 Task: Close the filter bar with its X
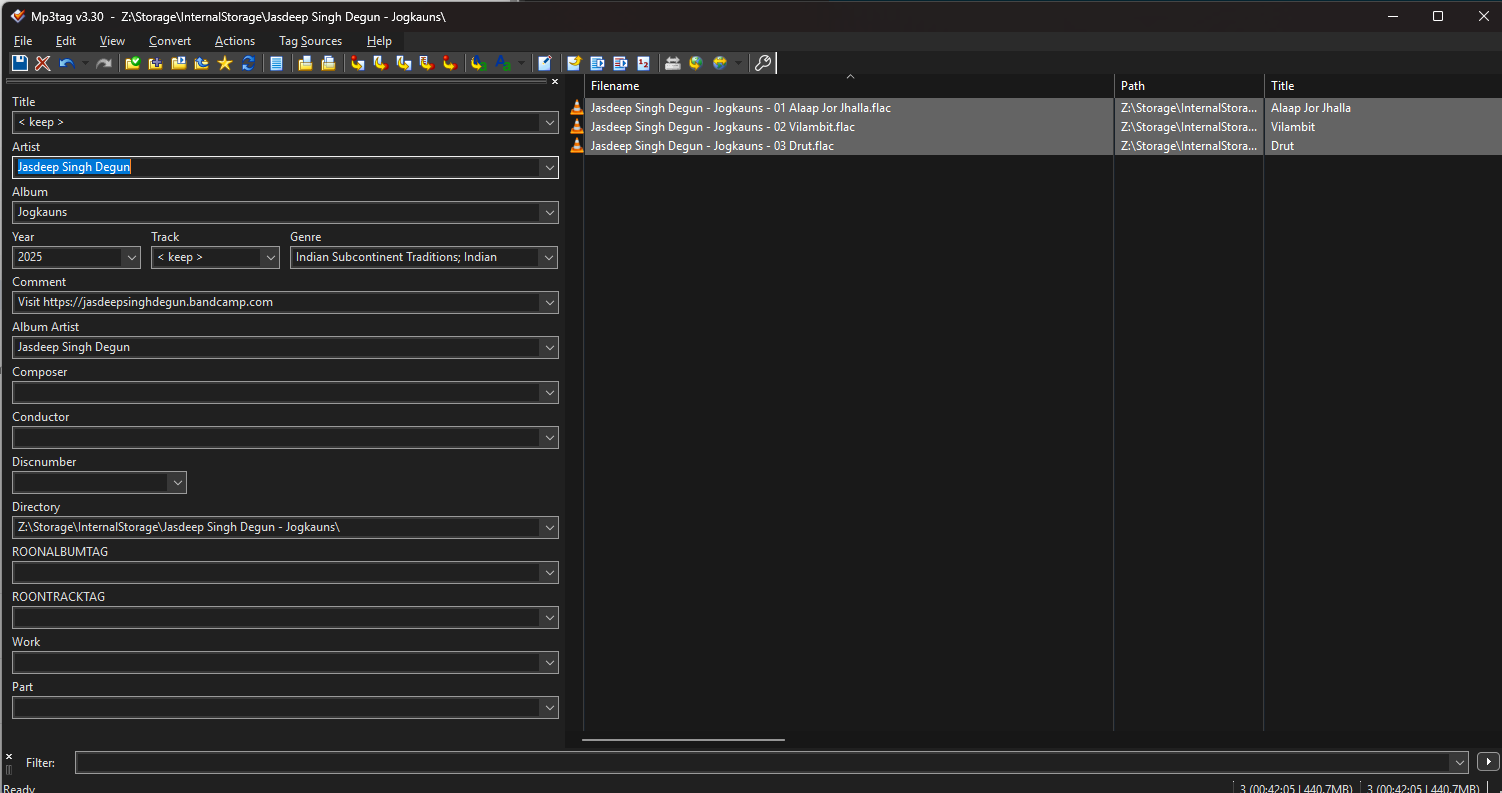click(x=9, y=757)
